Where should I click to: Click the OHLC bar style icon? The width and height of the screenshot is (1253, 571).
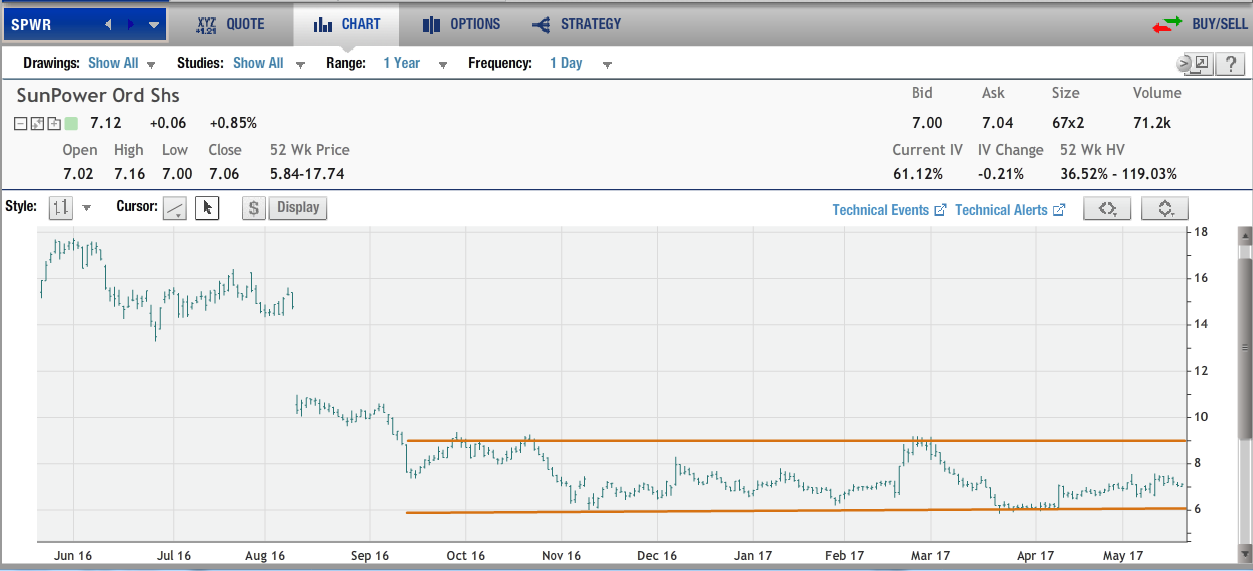[60, 208]
